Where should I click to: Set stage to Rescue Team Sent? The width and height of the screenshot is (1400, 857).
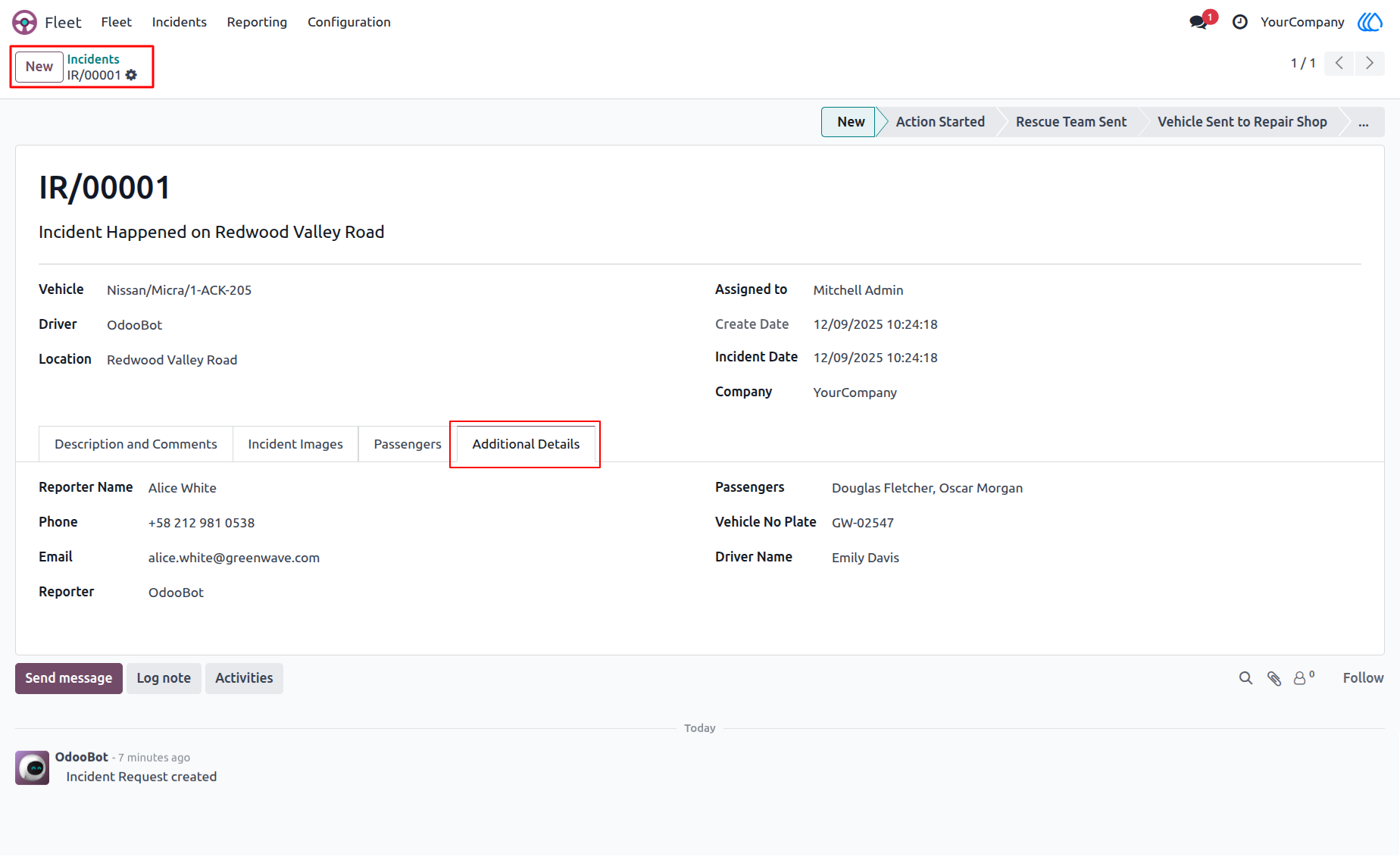(x=1070, y=122)
